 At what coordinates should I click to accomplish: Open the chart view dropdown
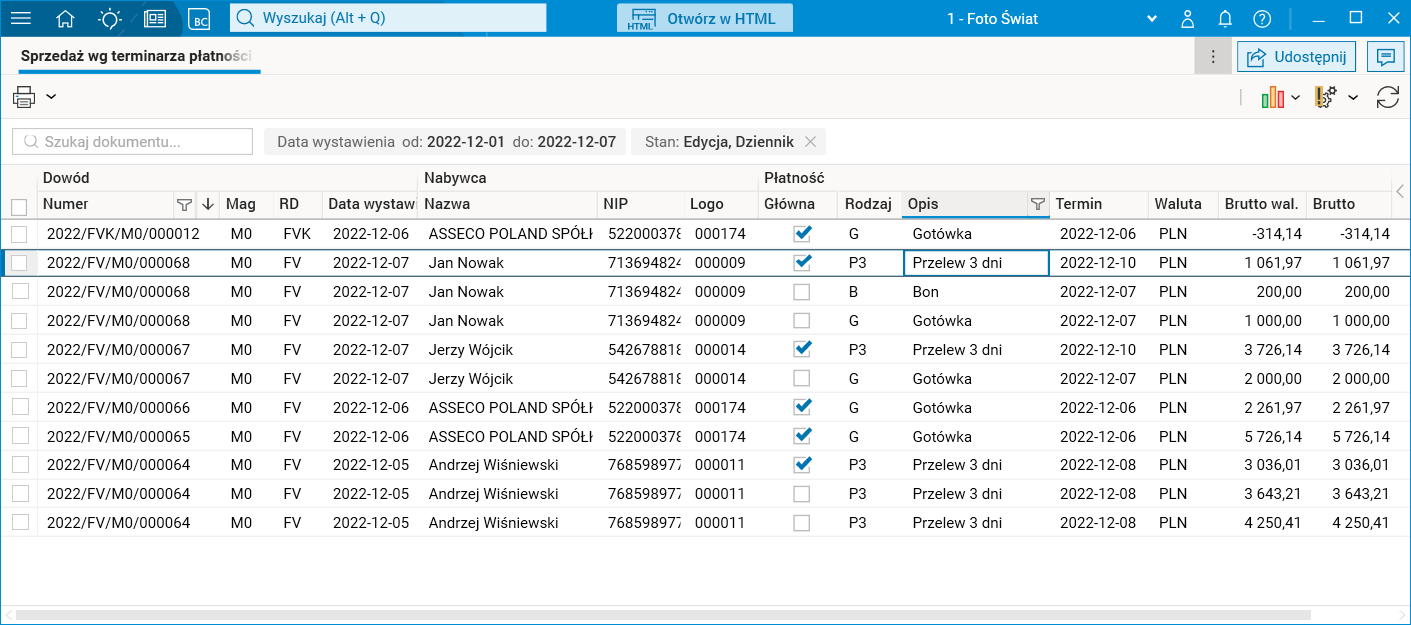click(x=1280, y=97)
